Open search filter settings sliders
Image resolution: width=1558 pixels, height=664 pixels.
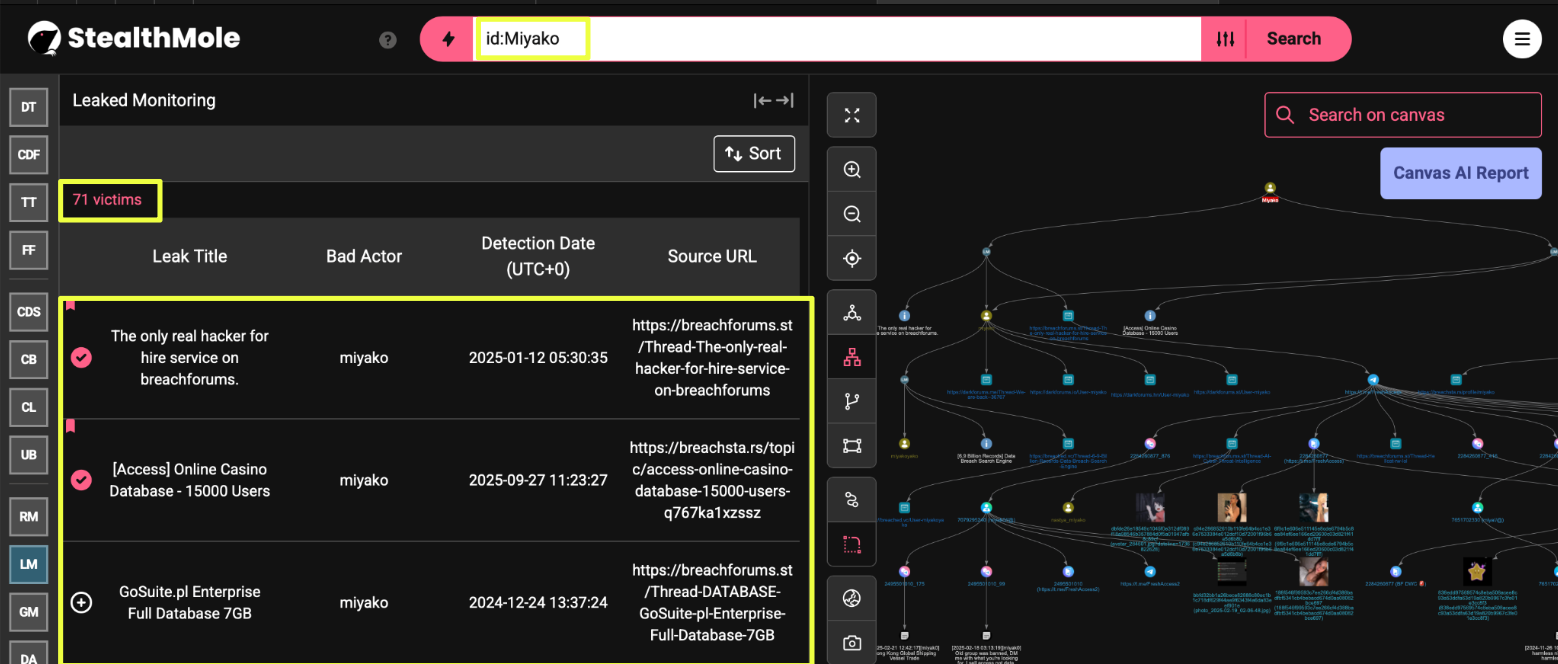coord(1226,39)
